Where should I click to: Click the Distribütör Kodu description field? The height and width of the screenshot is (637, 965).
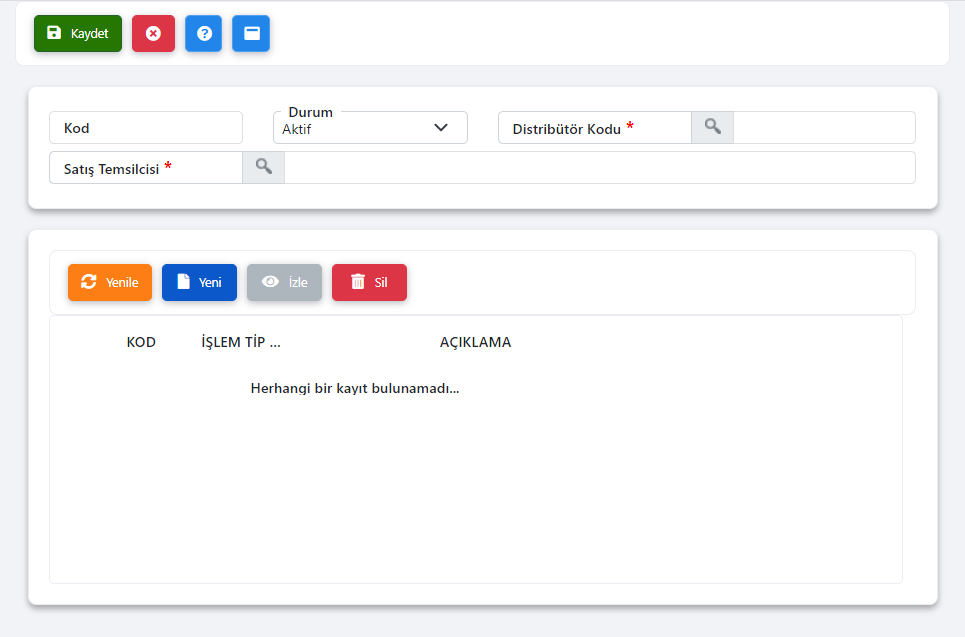click(824, 127)
